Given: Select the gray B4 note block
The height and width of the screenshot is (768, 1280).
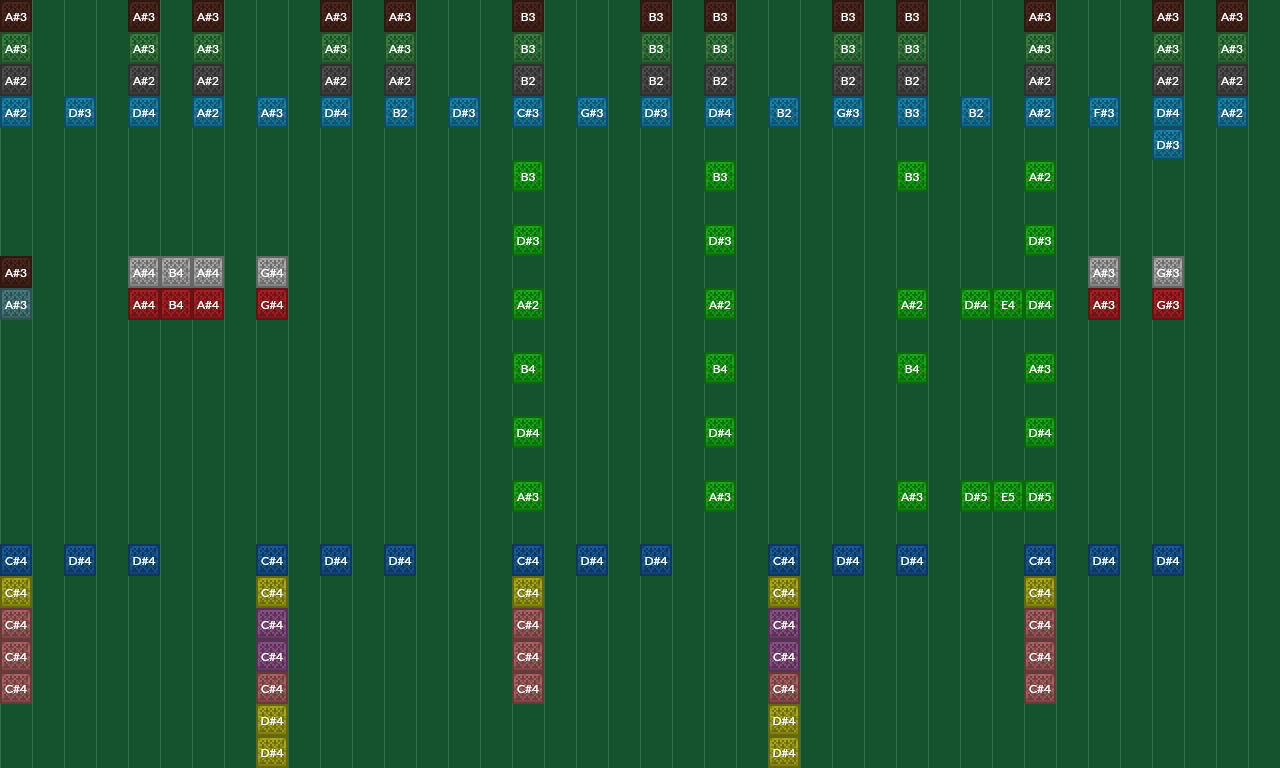Looking at the screenshot, I should pyautogui.click(x=176, y=272).
